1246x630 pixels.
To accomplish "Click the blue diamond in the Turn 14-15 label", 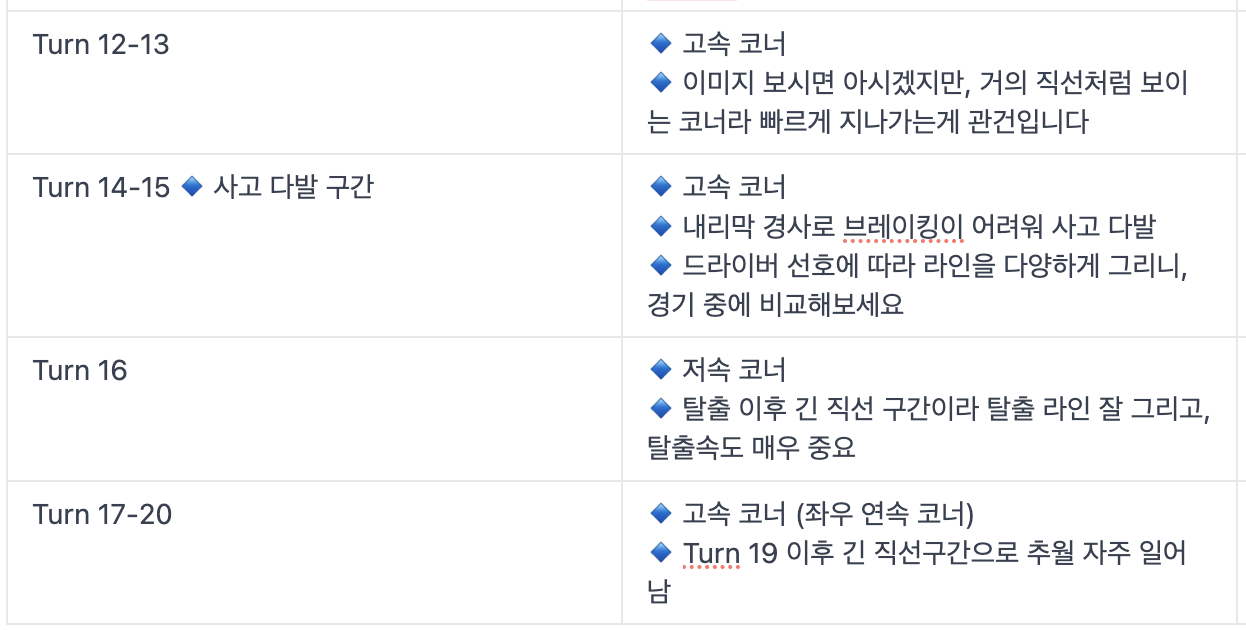I will click(193, 187).
